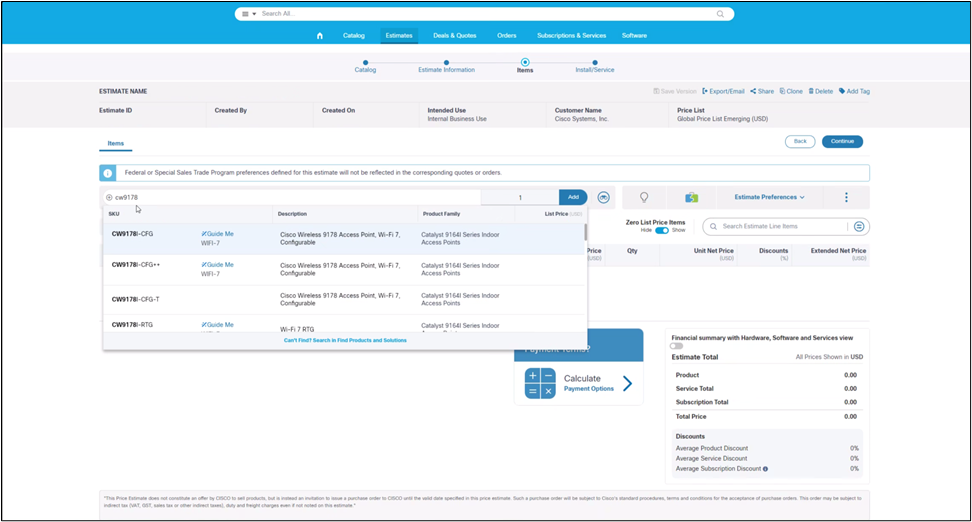
Task: Select the CW9178I-CFG result row
Action: pos(344,239)
